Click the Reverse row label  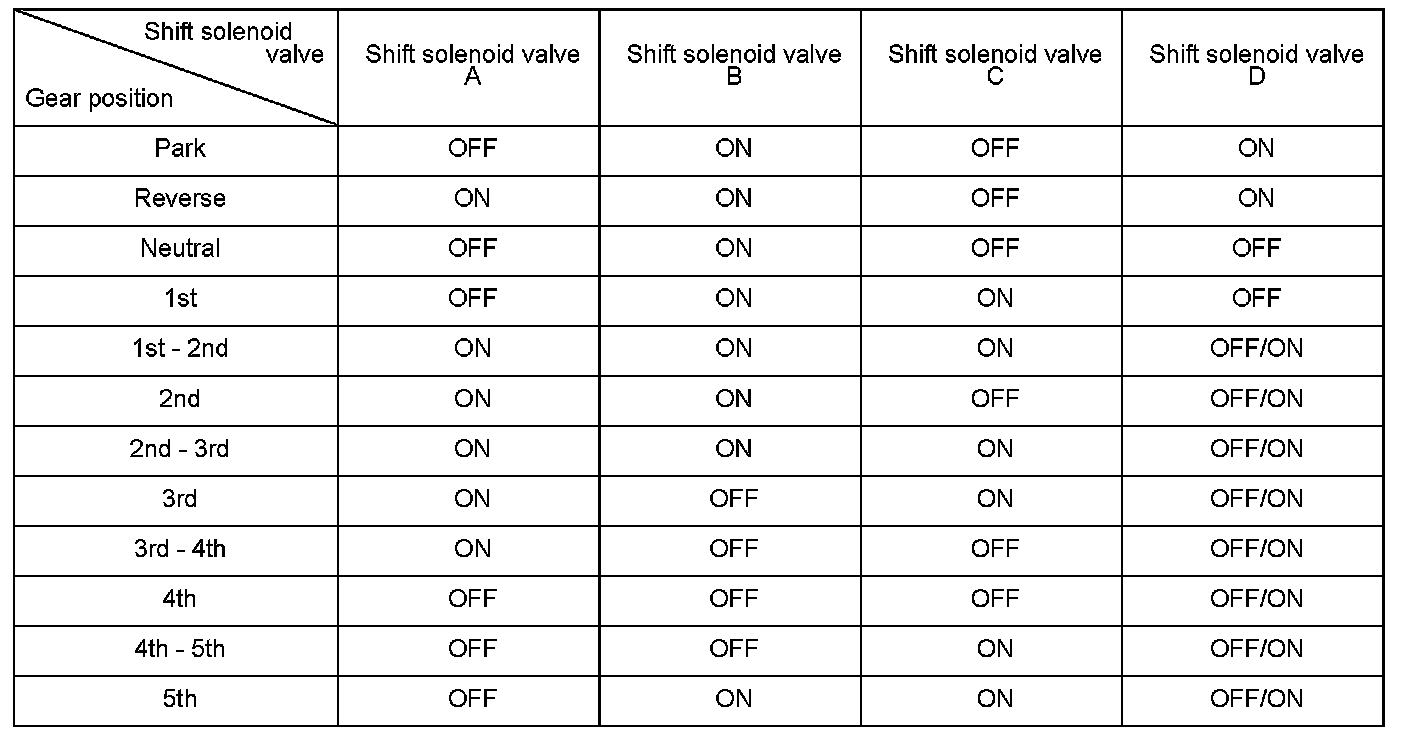tap(180, 198)
